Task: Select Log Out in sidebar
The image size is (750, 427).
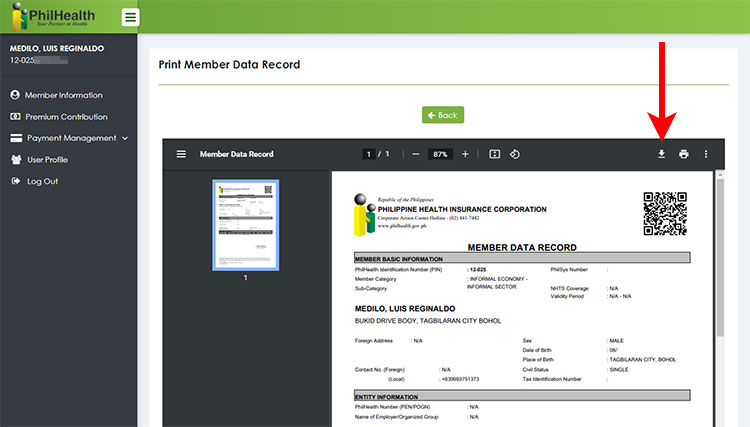Action: pos(42,181)
